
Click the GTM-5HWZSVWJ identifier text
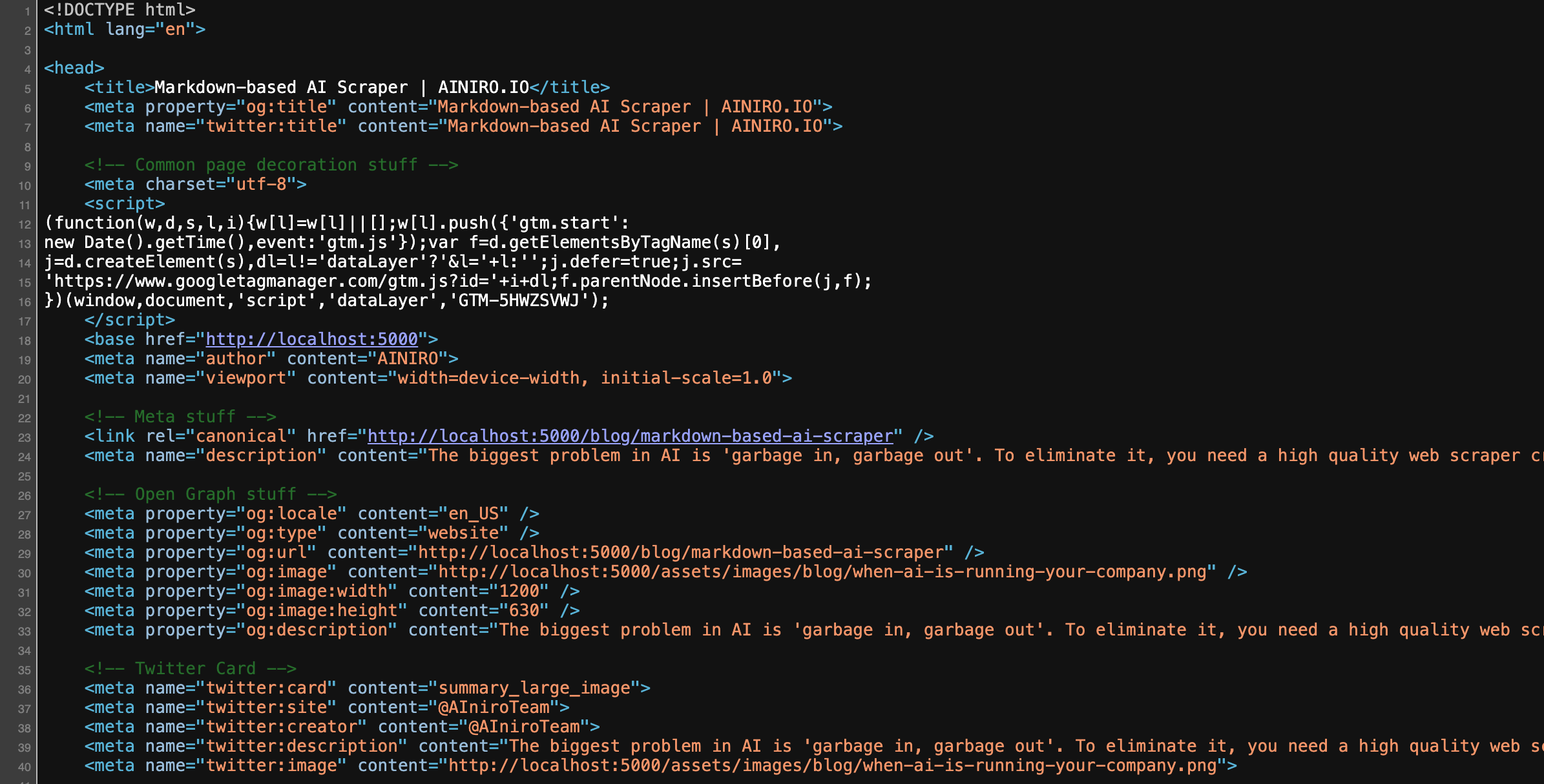click(519, 300)
